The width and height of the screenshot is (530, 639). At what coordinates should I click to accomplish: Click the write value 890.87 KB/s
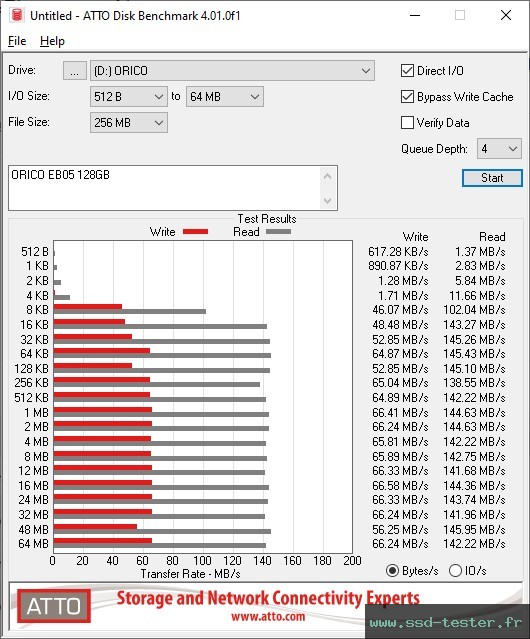398,266
